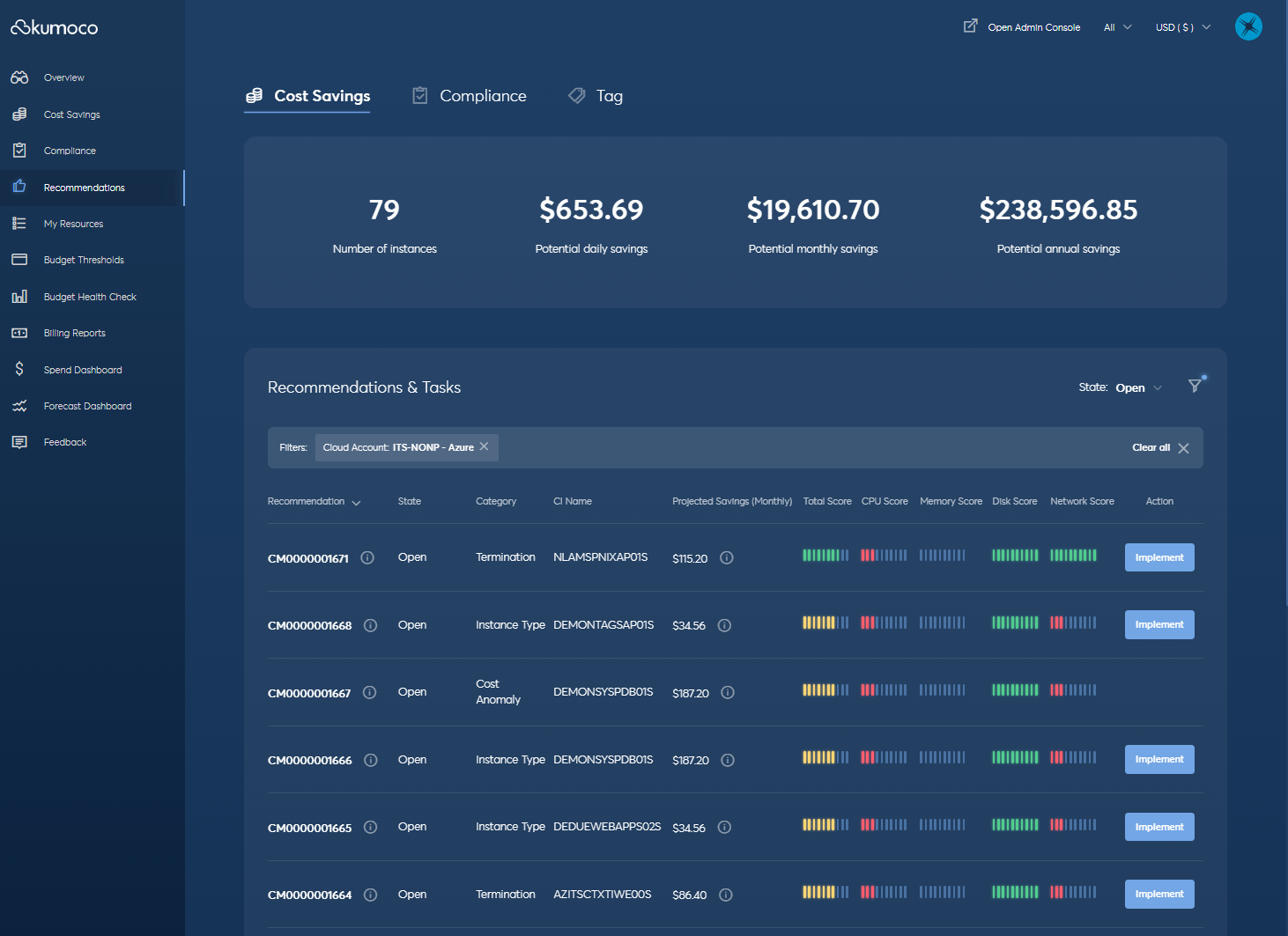Click Clear all to reset filters
The width and height of the screenshot is (1288, 936).
pos(1151,447)
